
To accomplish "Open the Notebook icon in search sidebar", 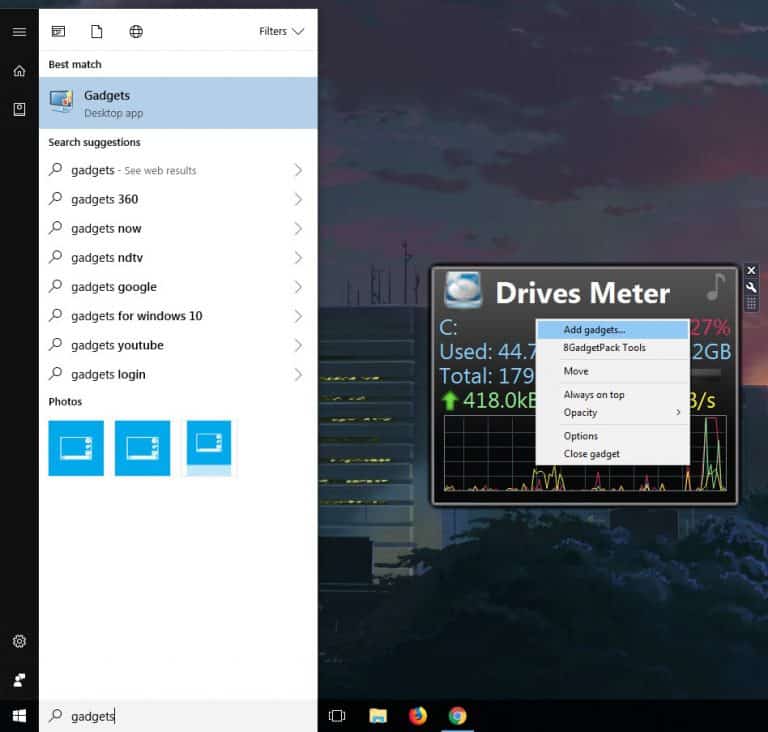I will pyautogui.click(x=19, y=109).
